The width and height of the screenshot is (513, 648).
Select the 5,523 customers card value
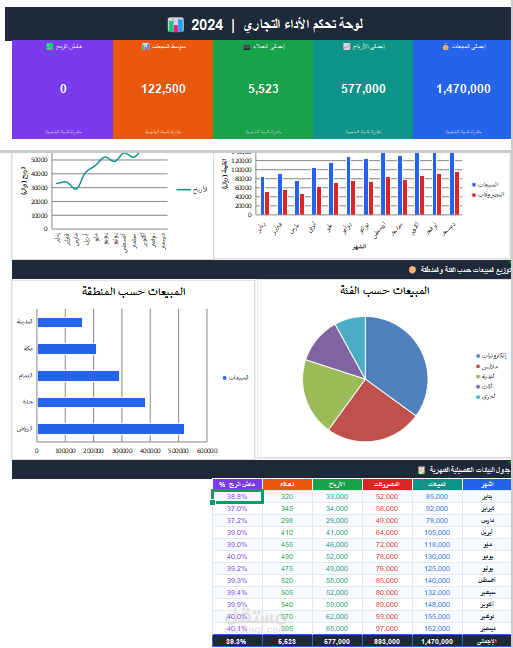pyautogui.click(x=263, y=89)
